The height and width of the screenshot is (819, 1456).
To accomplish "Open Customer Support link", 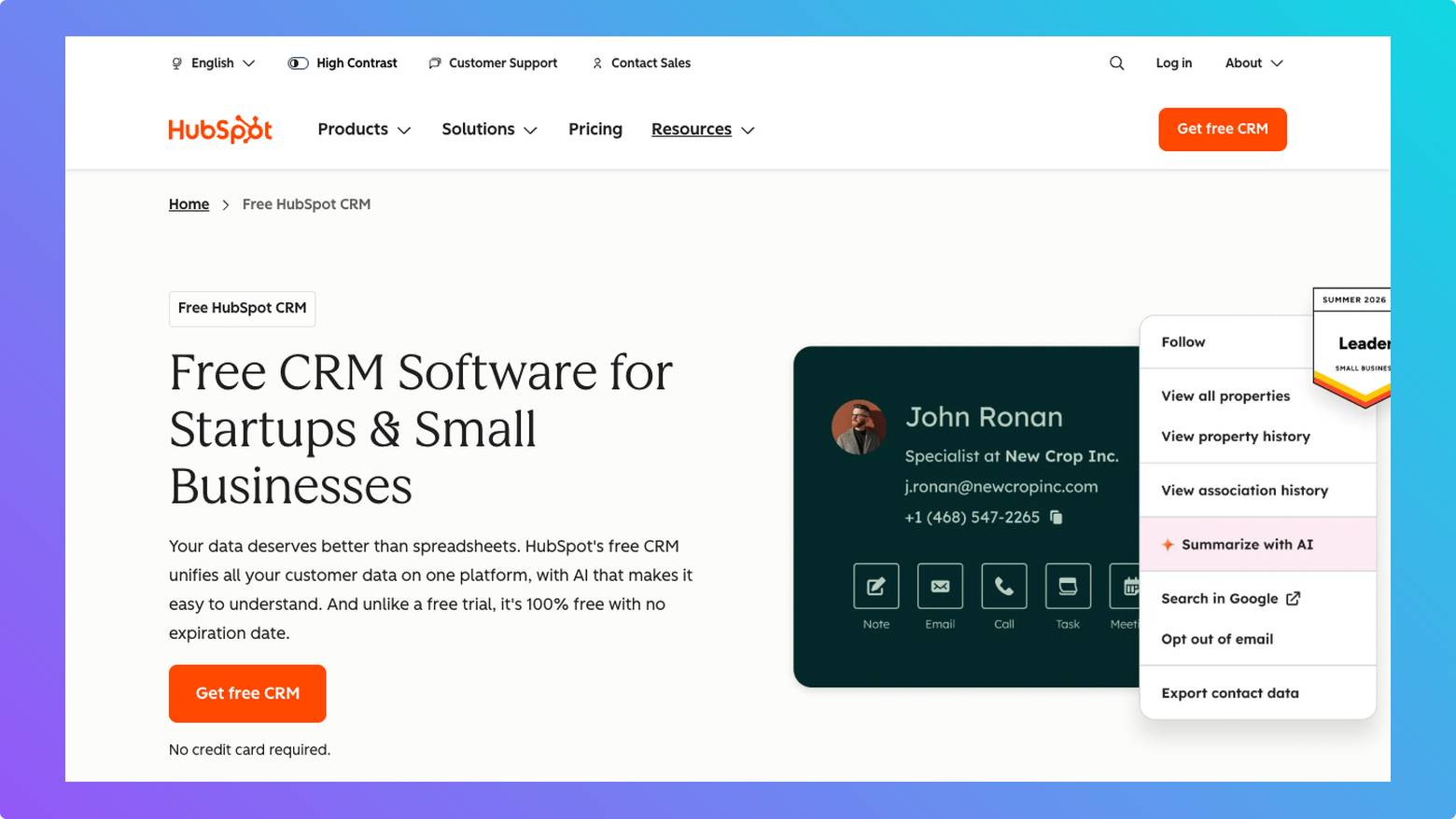I will point(493,63).
